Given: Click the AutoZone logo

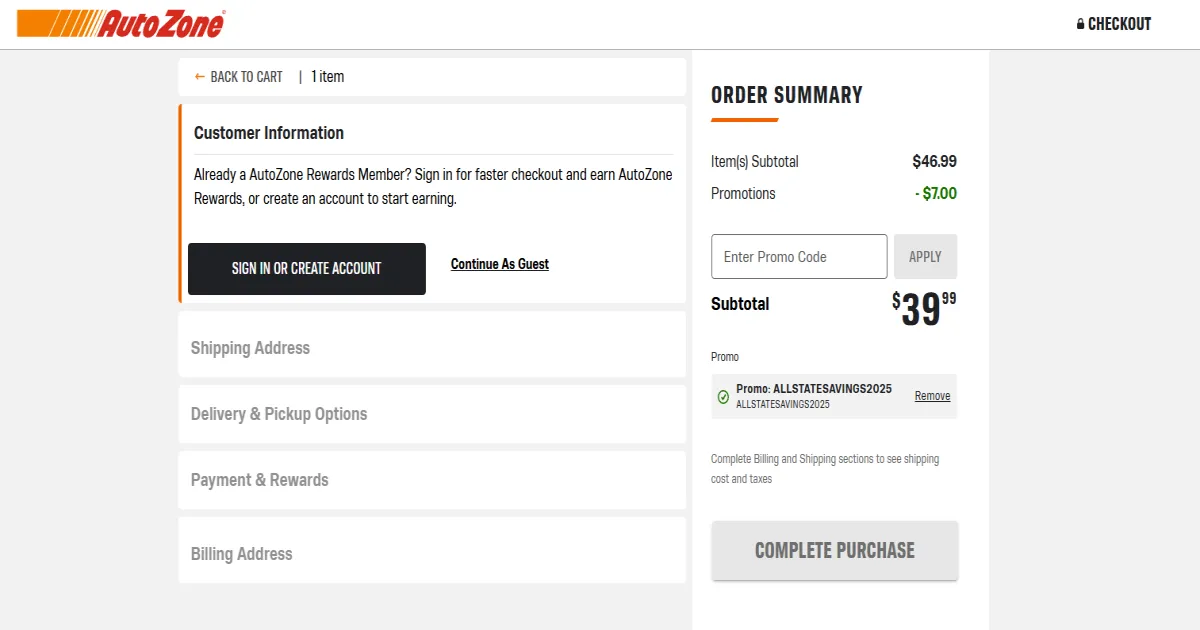Looking at the screenshot, I should click(x=121, y=24).
